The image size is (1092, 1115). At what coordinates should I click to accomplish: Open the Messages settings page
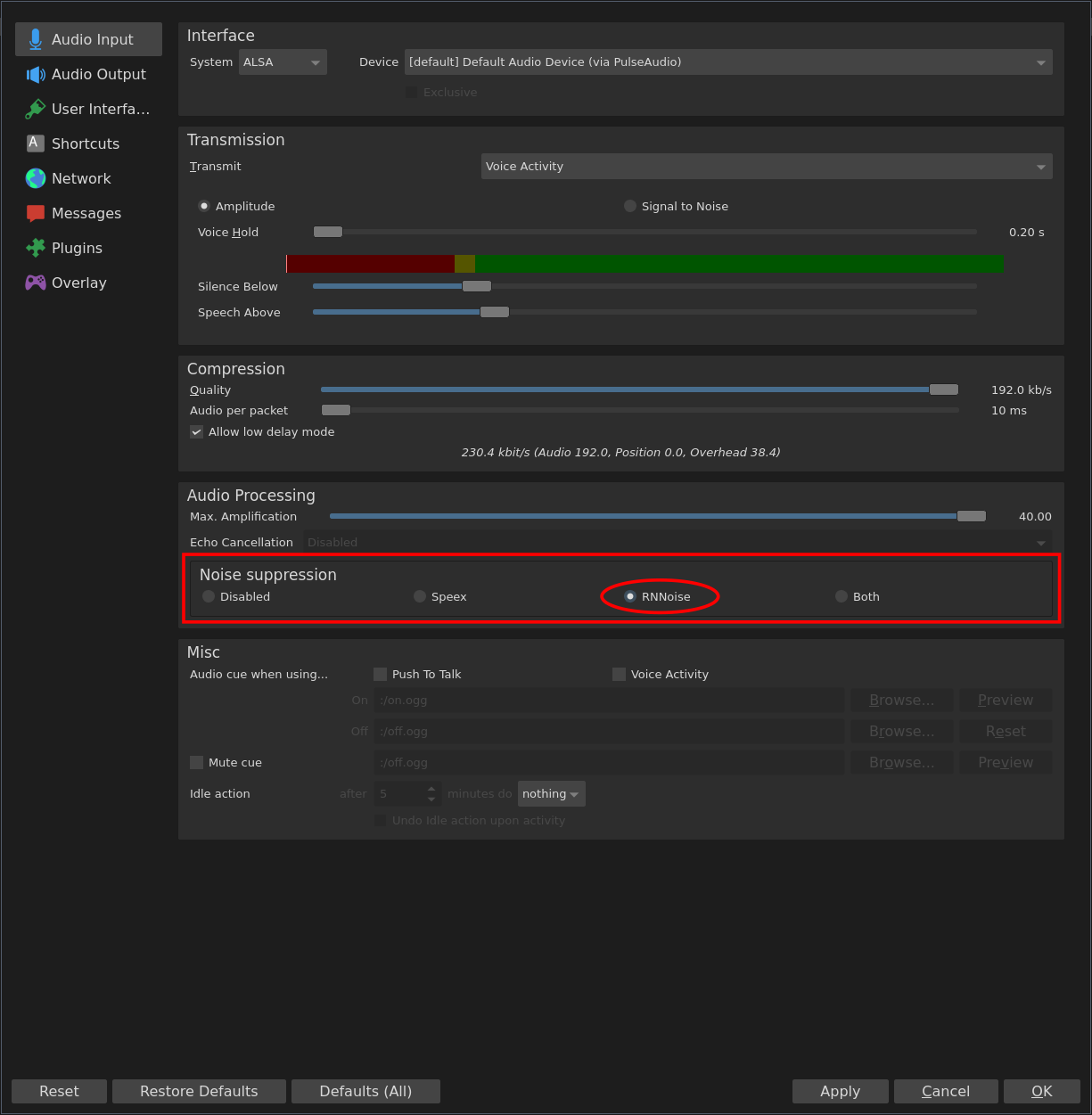(86, 213)
